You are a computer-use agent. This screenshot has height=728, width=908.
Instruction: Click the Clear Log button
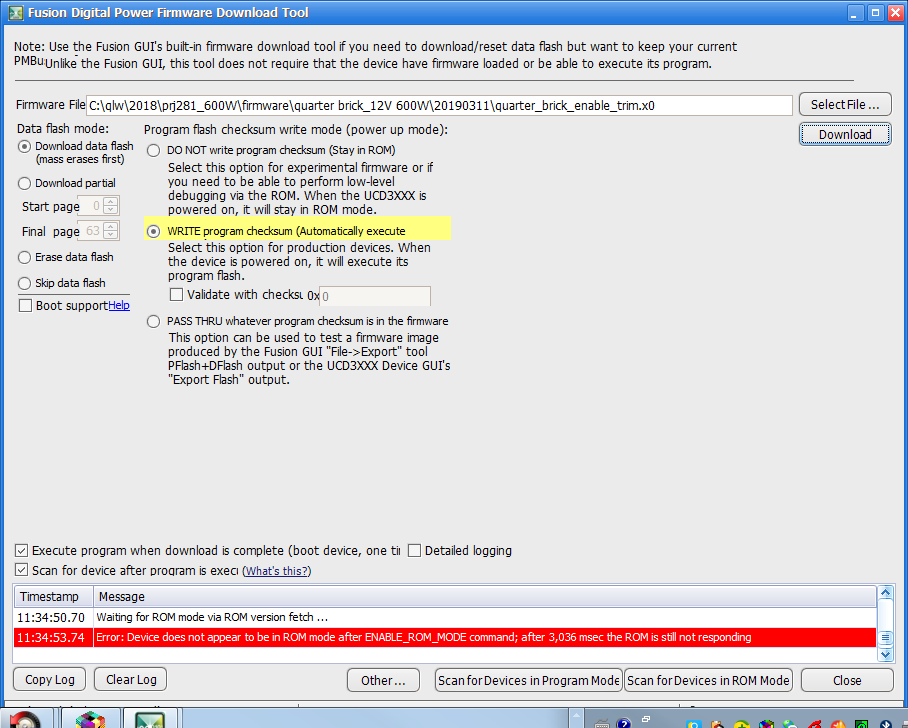[x=131, y=679]
